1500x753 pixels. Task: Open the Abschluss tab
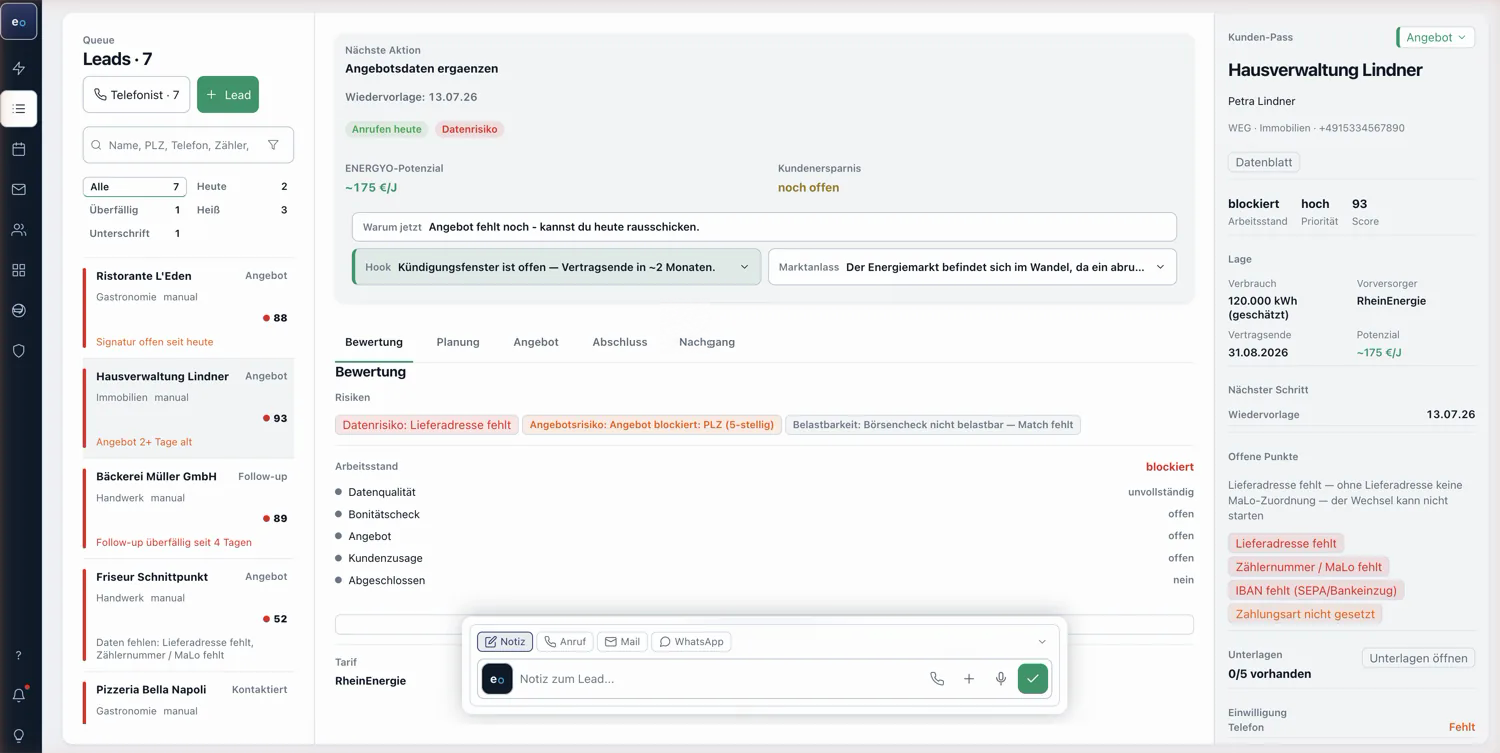(x=620, y=342)
